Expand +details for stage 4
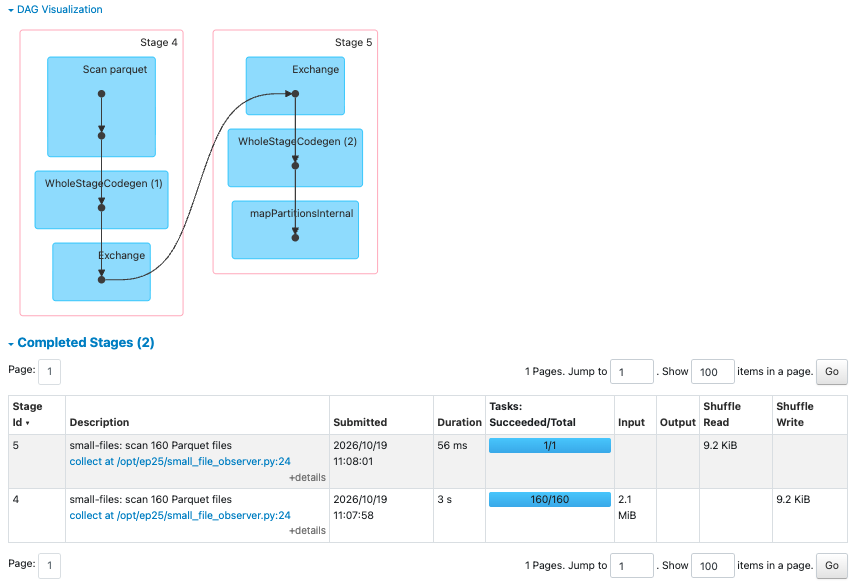 point(307,531)
